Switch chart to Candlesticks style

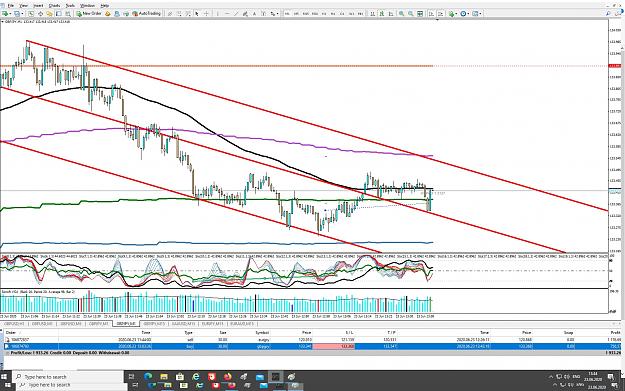pos(381,14)
